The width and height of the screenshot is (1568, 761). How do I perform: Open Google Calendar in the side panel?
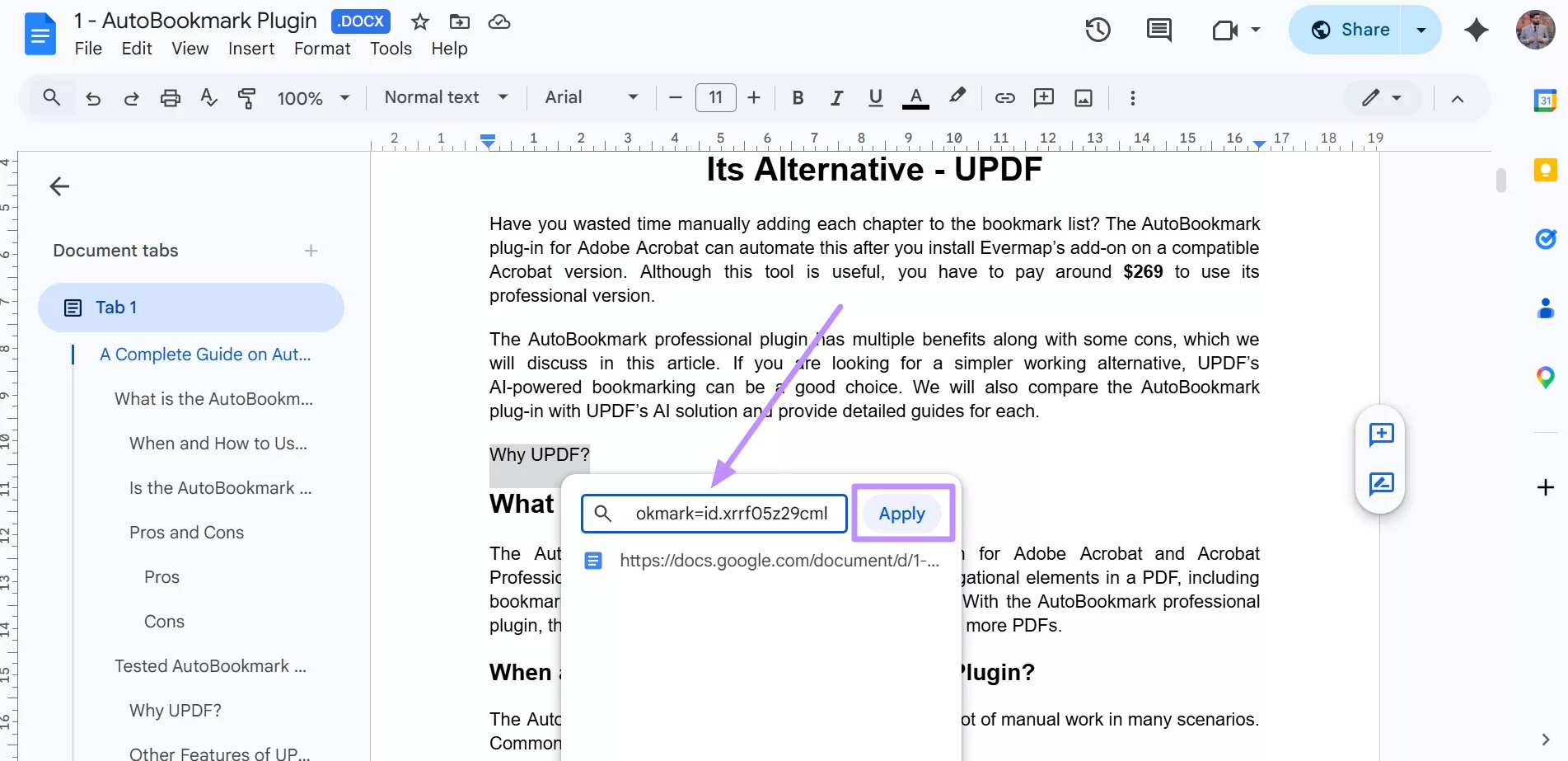[1545, 100]
